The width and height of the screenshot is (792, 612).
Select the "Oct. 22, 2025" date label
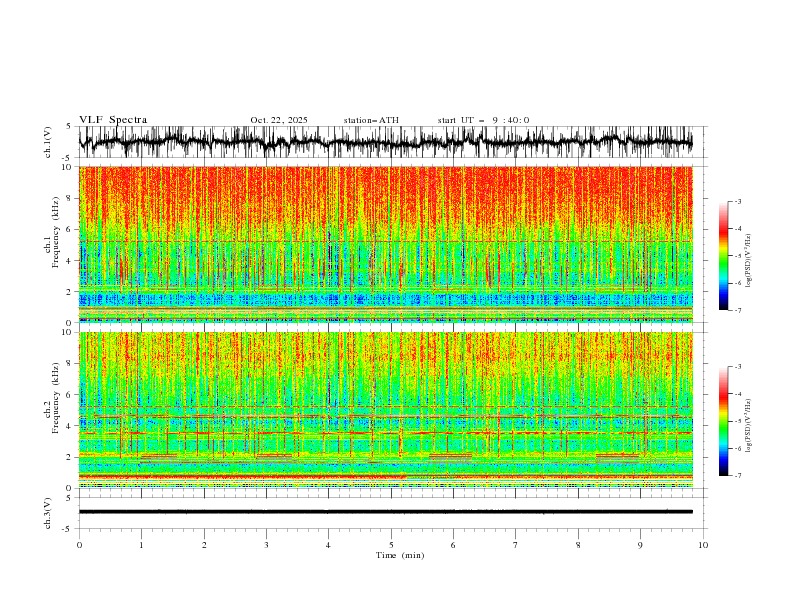(279, 120)
